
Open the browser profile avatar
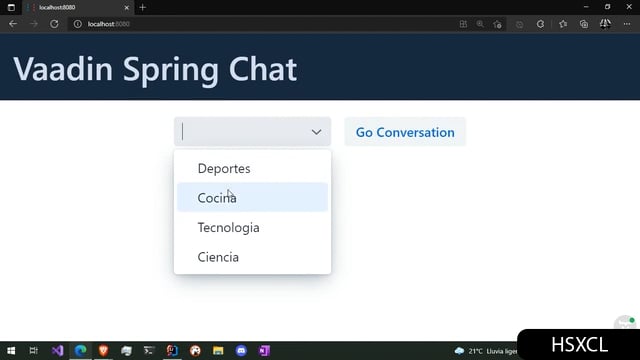click(605, 24)
